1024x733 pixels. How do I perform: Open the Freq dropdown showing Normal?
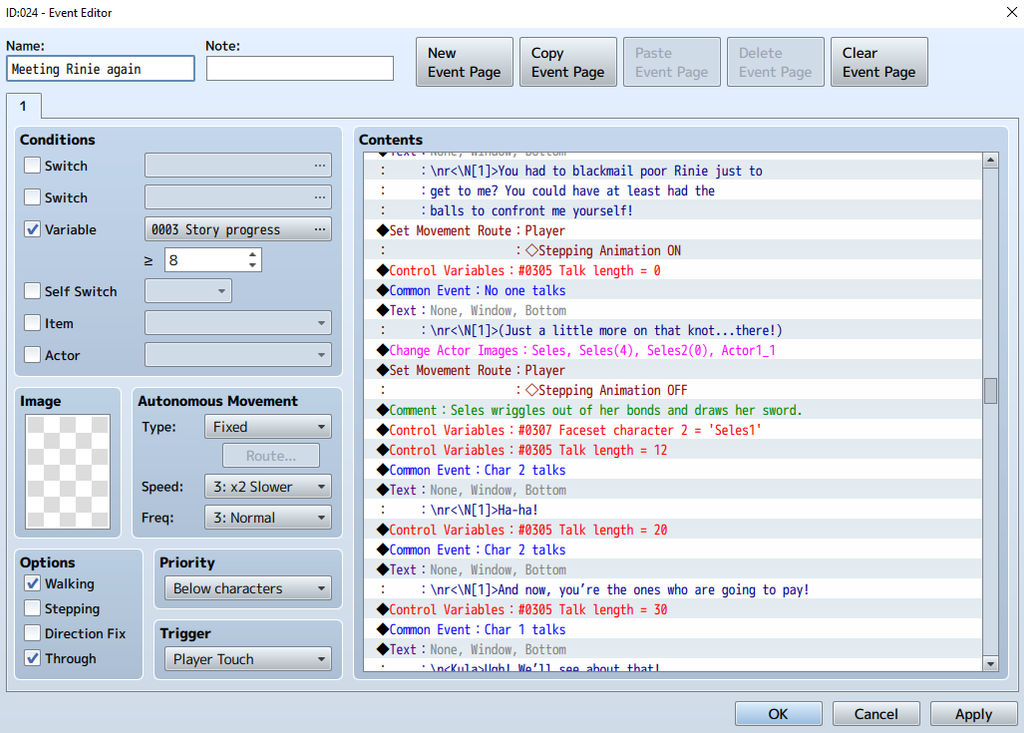pos(268,517)
